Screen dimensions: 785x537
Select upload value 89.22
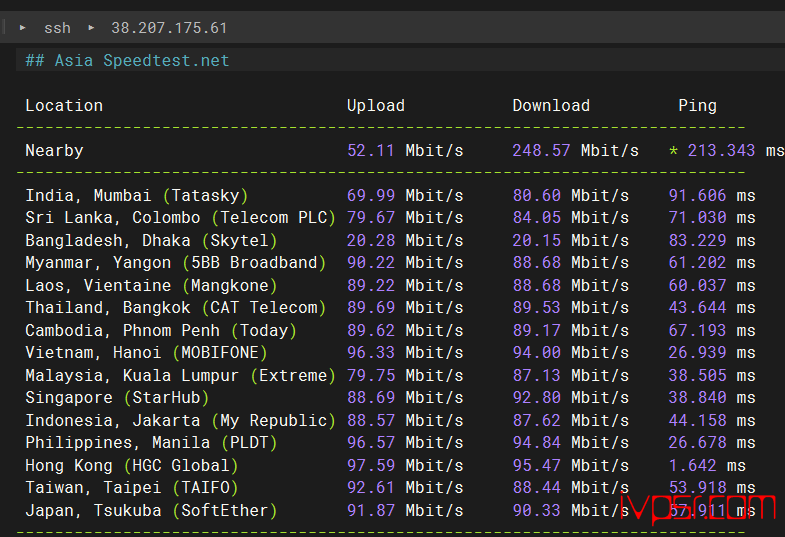[371, 286]
